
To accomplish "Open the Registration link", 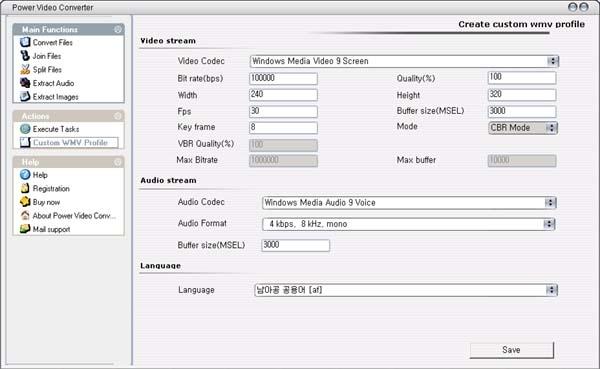I will 51,189.
